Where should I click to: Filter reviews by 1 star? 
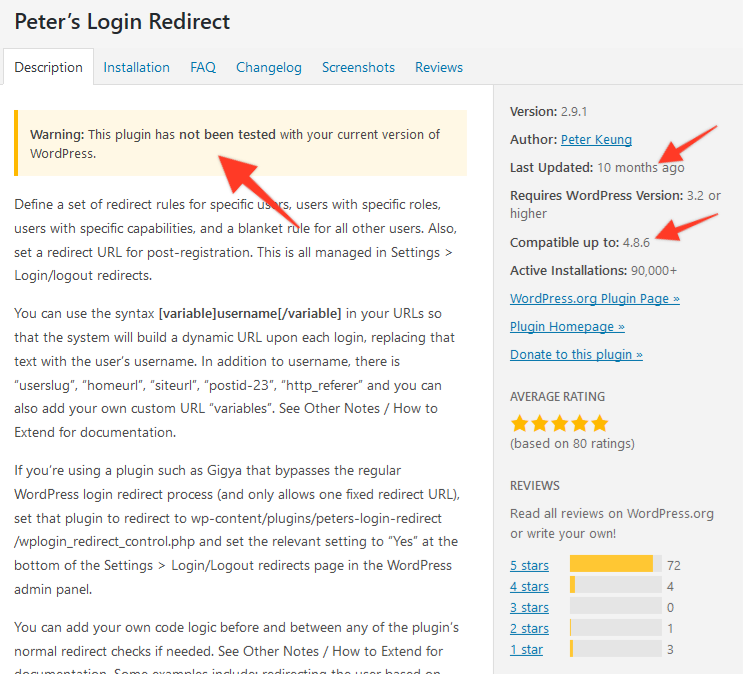(x=526, y=649)
